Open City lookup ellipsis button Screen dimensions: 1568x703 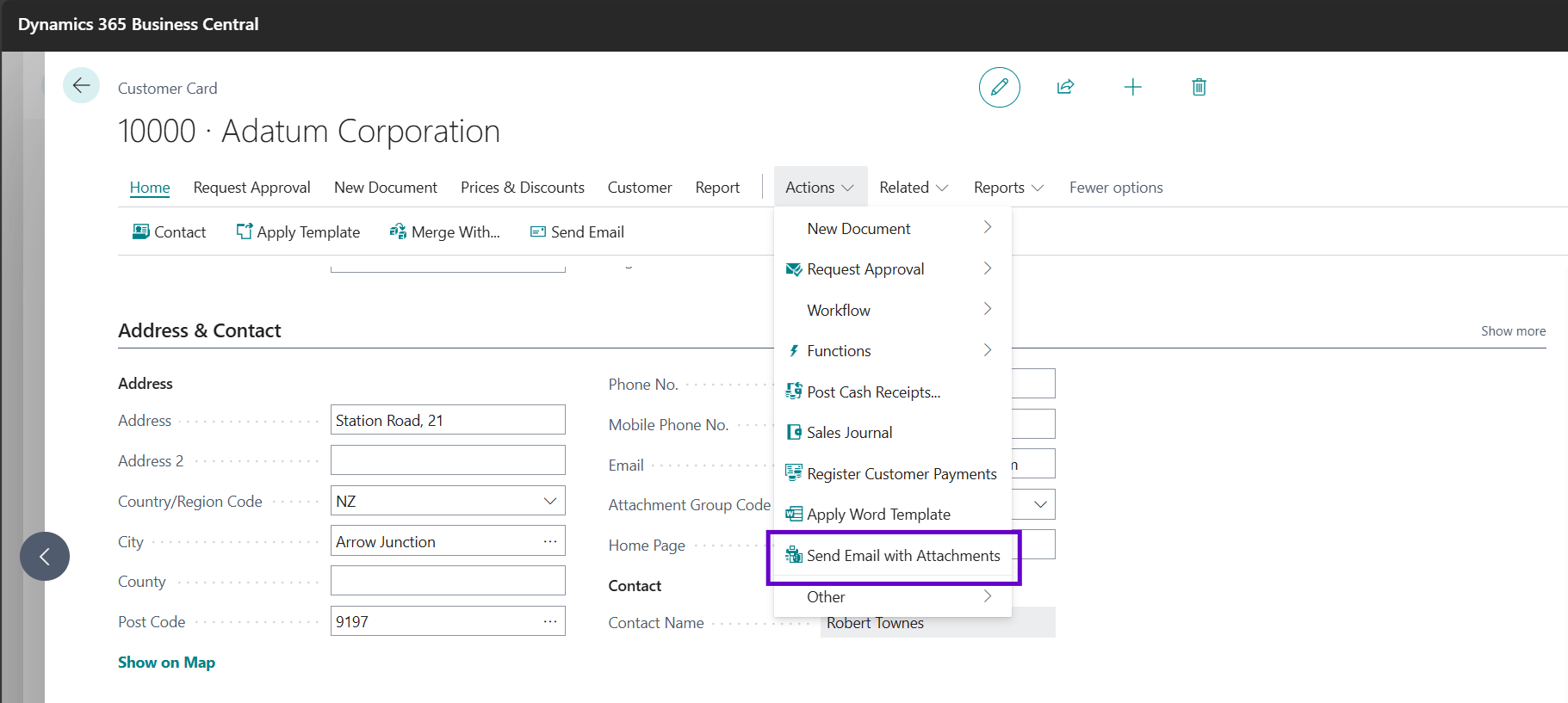(x=550, y=541)
